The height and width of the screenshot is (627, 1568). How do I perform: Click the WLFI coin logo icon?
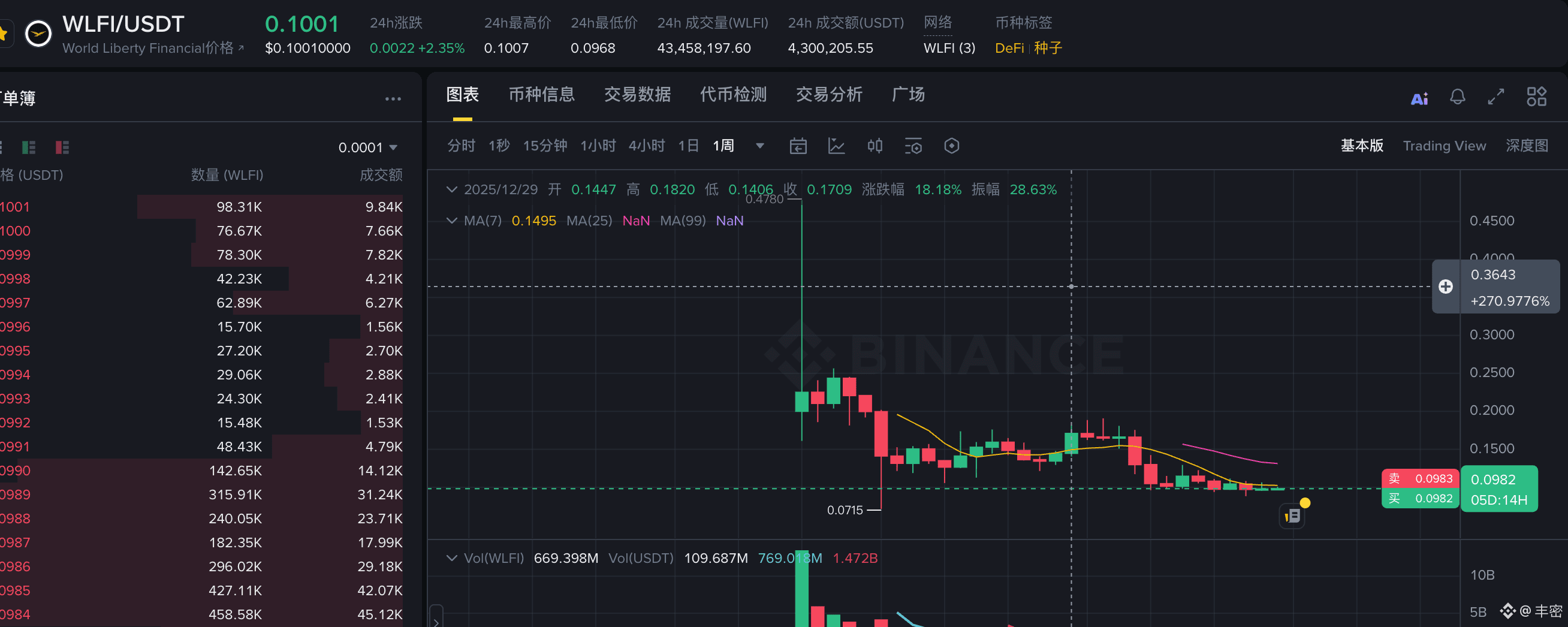click(x=38, y=34)
